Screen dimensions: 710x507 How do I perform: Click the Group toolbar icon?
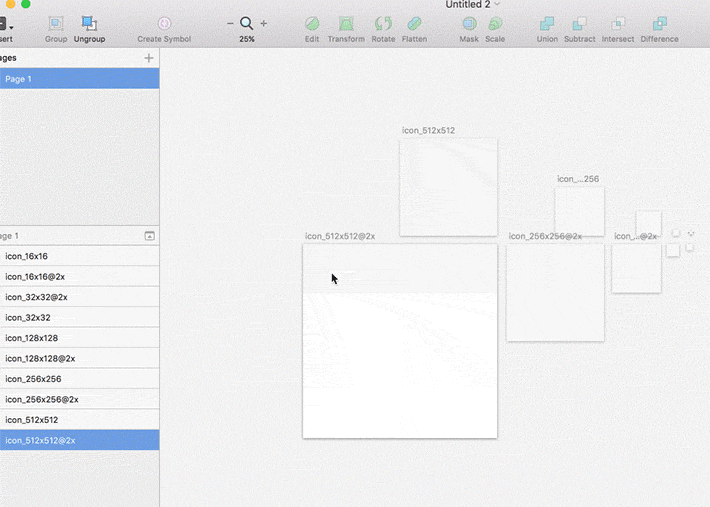point(56,24)
